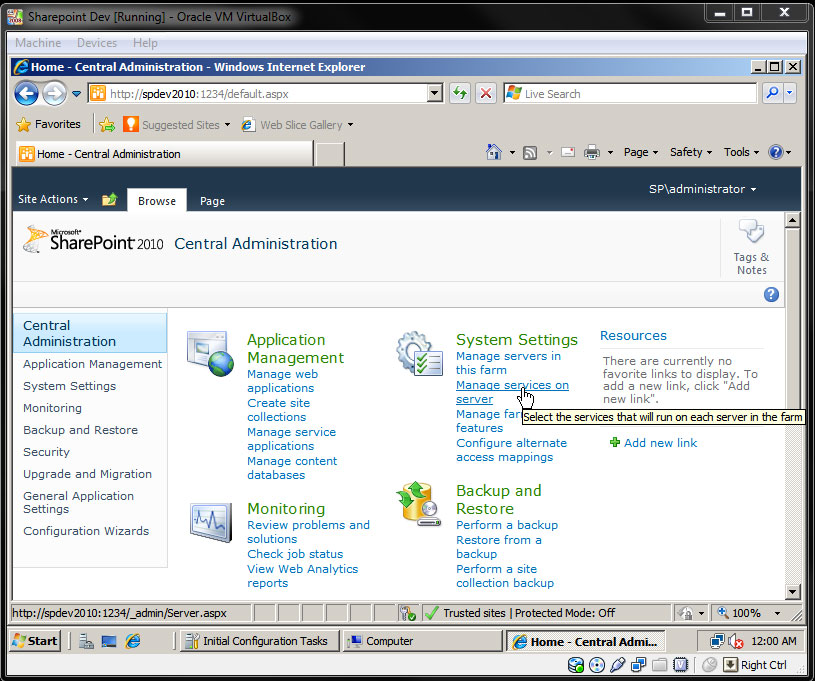Open the recent pages dropdown arrow
This screenshot has height=681, width=815.
coord(76,94)
